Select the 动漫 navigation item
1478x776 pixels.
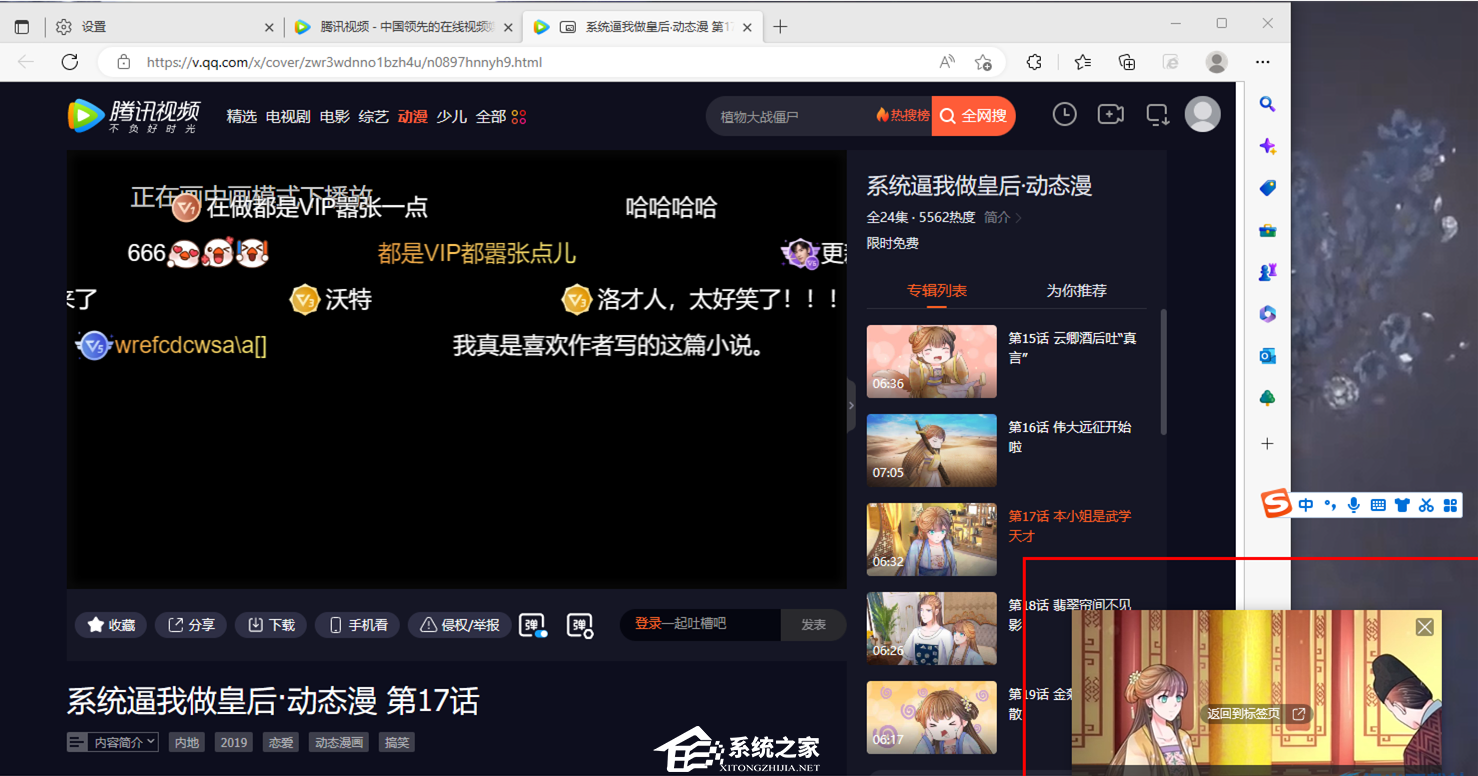point(413,117)
